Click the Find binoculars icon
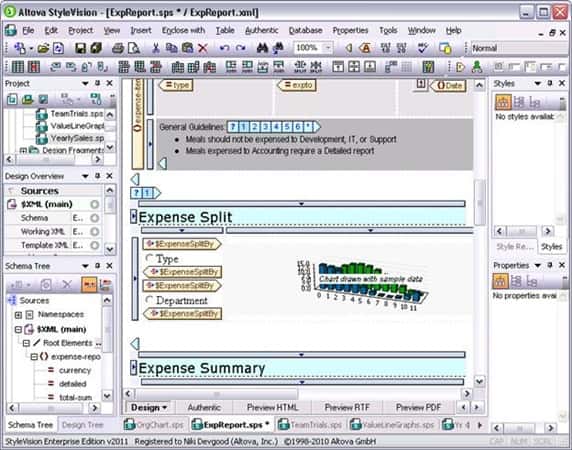Screen dimensions: 572x450 tap(262, 48)
